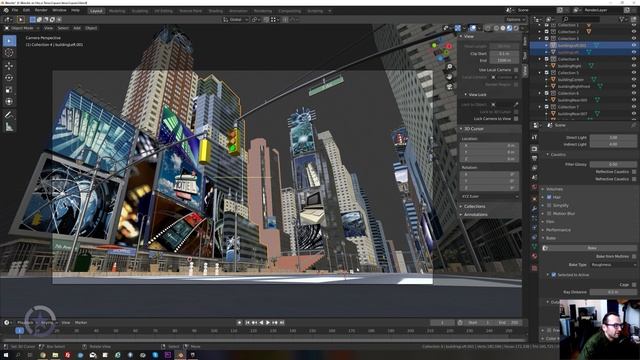The image size is (640, 360).
Task: Expand the View Lock section
Action: pos(476,95)
